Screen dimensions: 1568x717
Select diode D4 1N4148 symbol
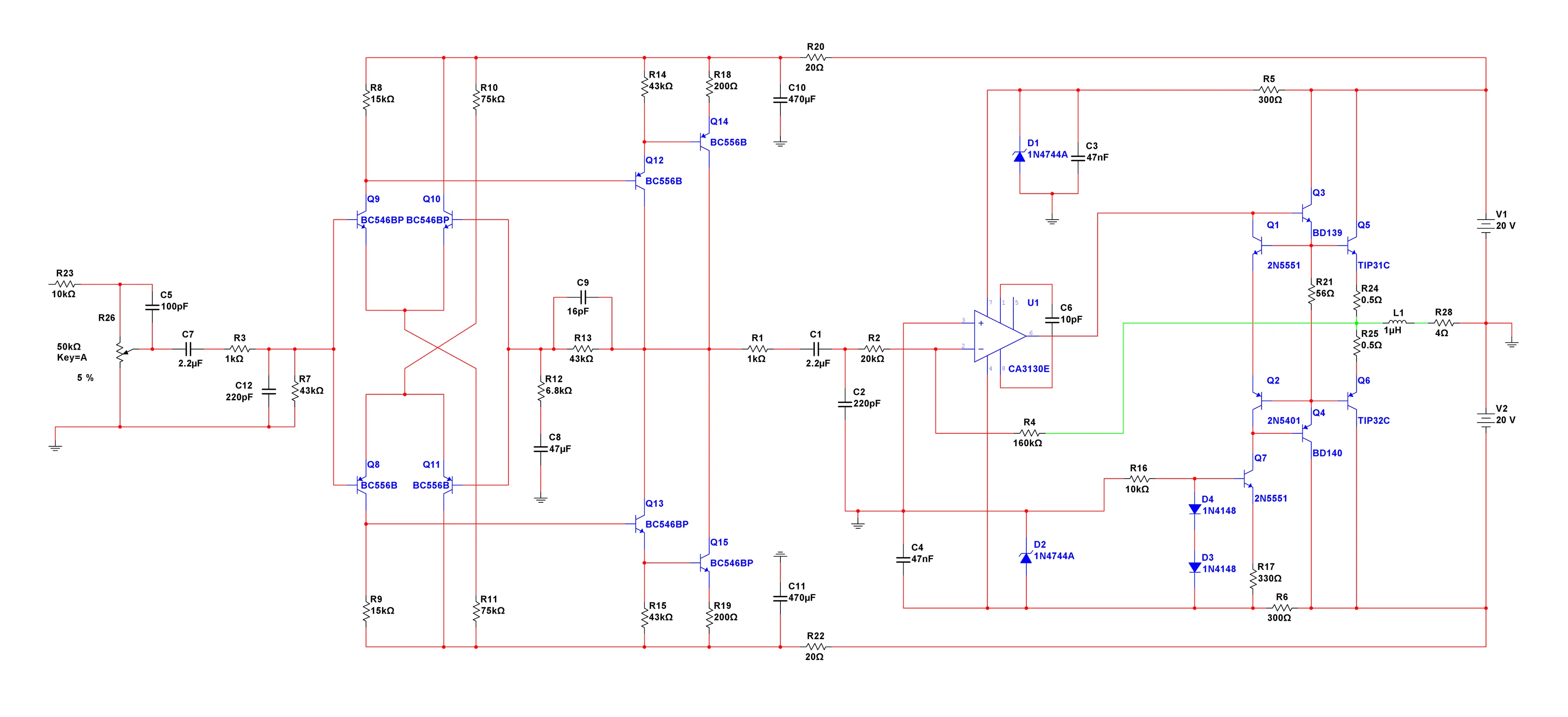(x=1194, y=509)
